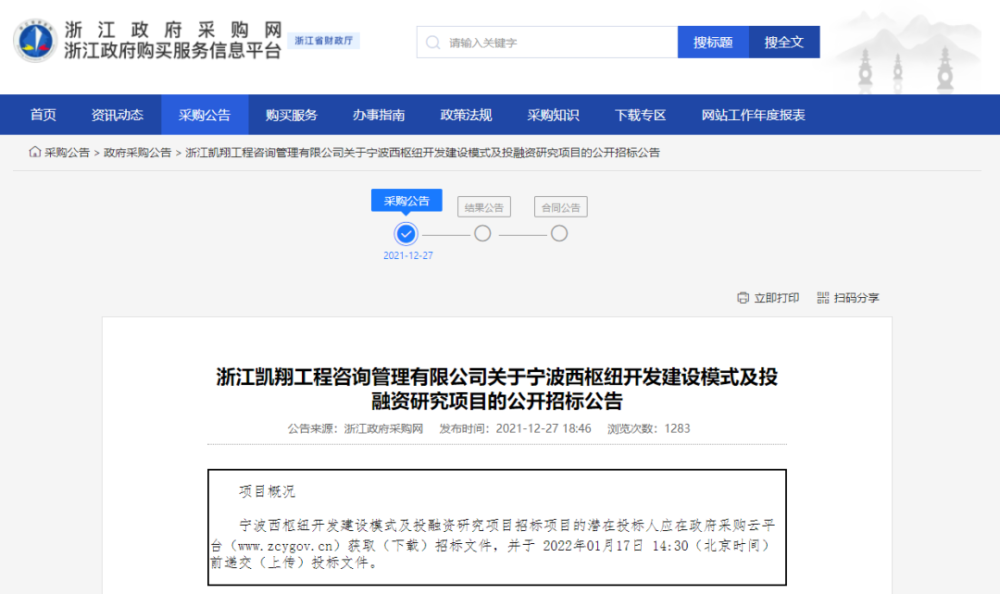Select the 合同公告 stage tab
The width and height of the screenshot is (1000, 594).
pos(561,207)
